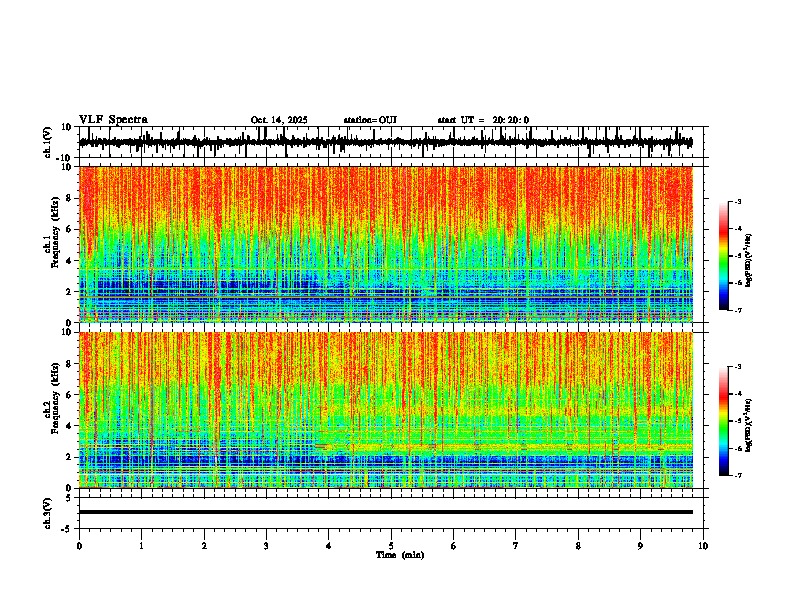792x612 pixels.
Task: Click the ch.1 color scale bar
Action: (x=724, y=256)
